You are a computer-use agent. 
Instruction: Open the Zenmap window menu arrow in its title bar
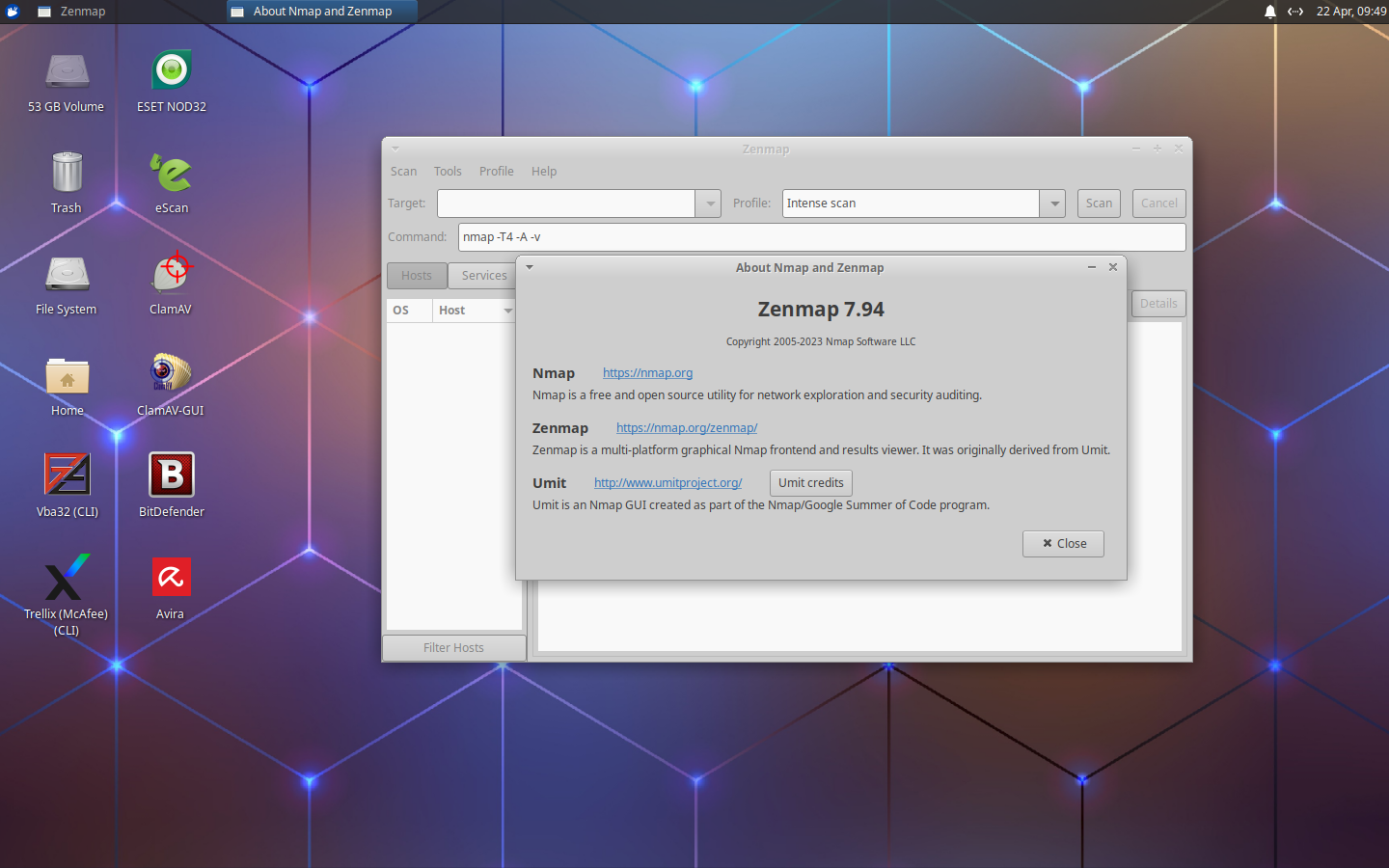[x=395, y=149]
